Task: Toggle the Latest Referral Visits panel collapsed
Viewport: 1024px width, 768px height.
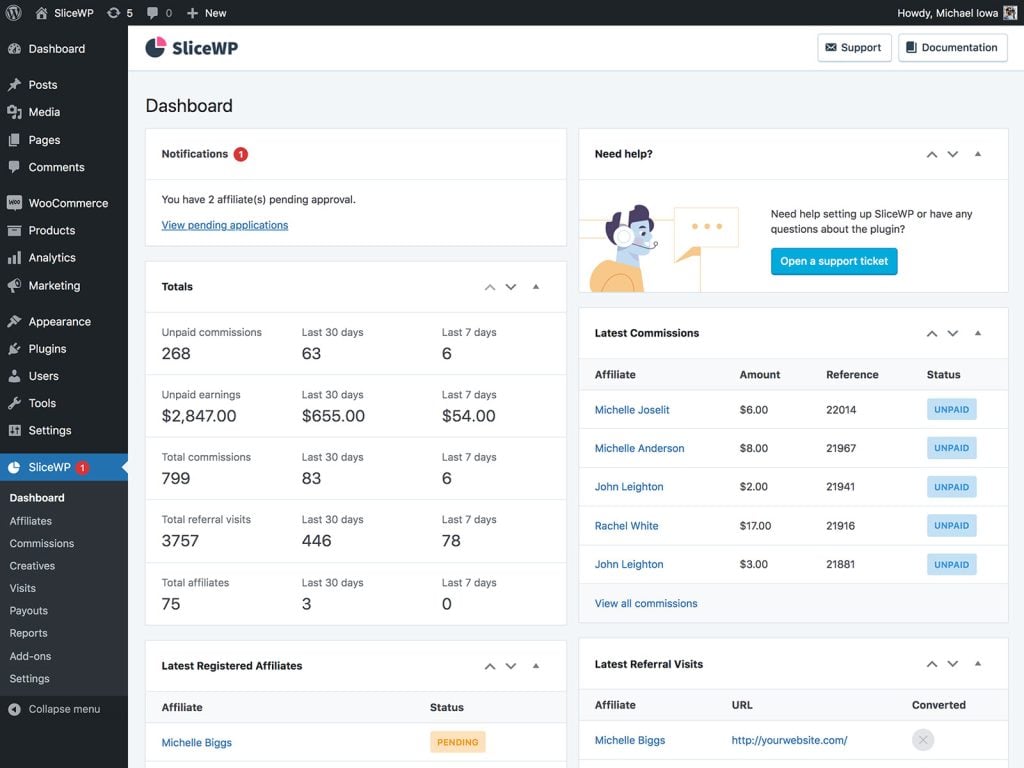Action: click(978, 664)
